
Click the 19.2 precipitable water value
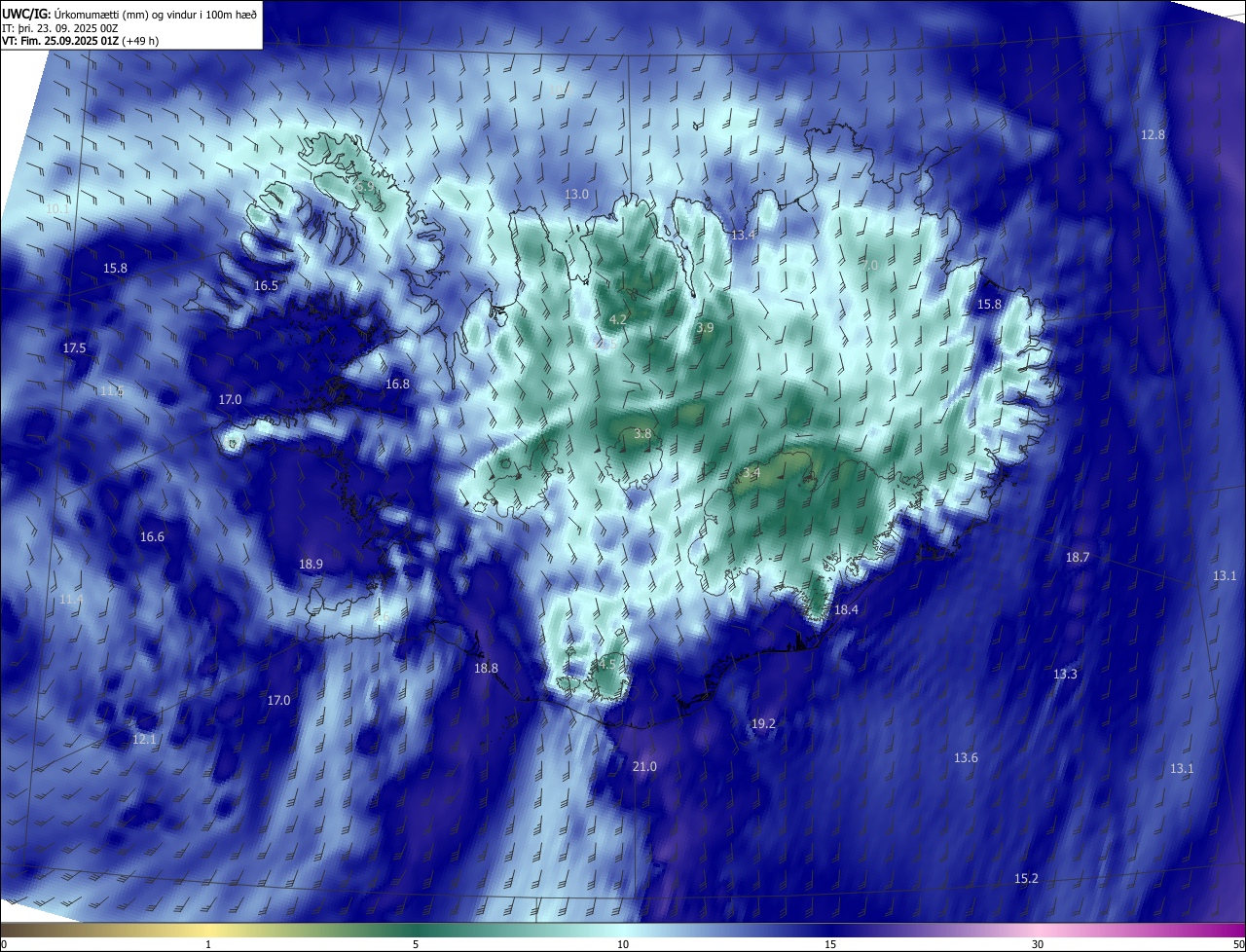pos(763,724)
